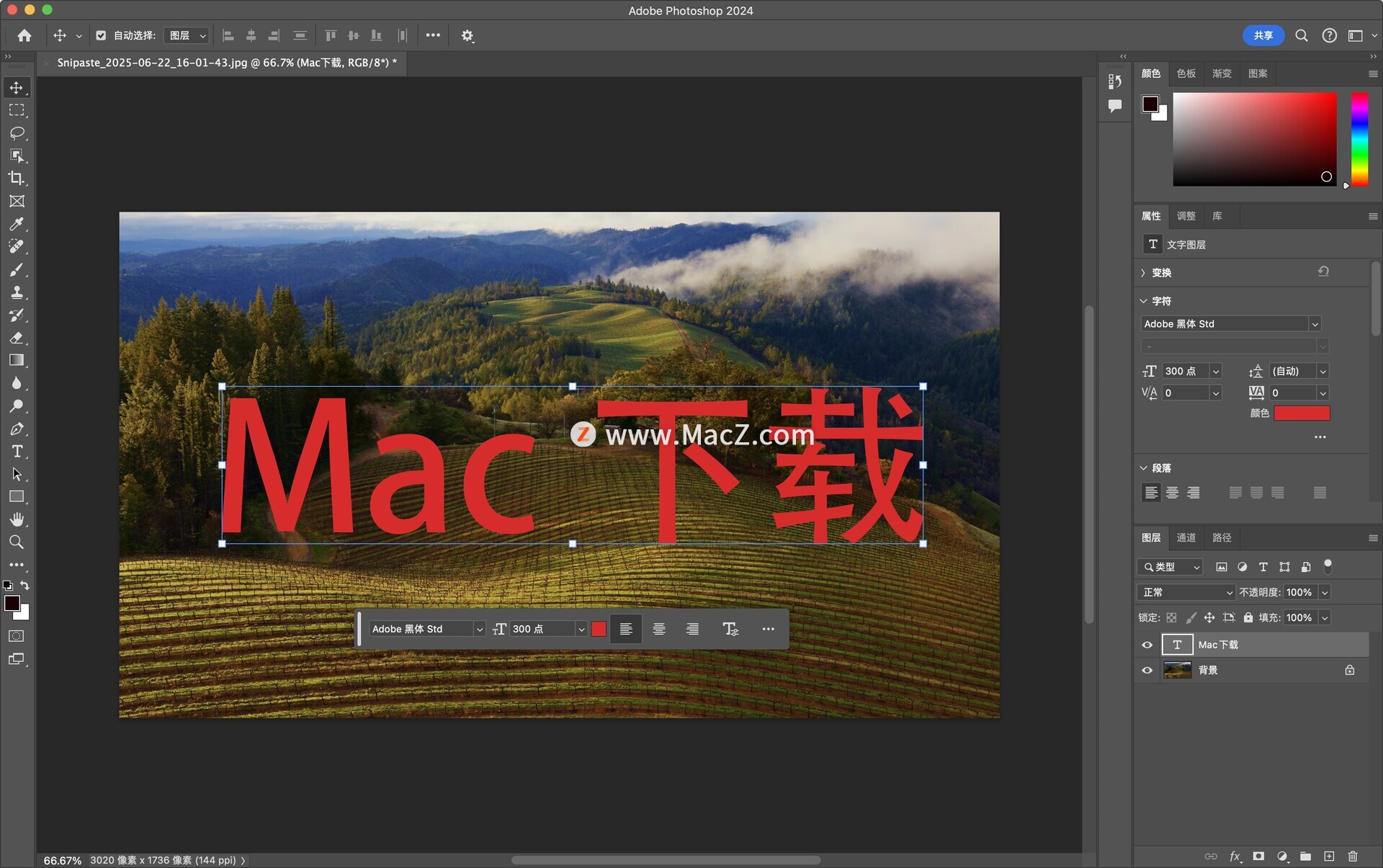Switch to the 路径 tab
The width and height of the screenshot is (1383, 868).
tap(1222, 537)
